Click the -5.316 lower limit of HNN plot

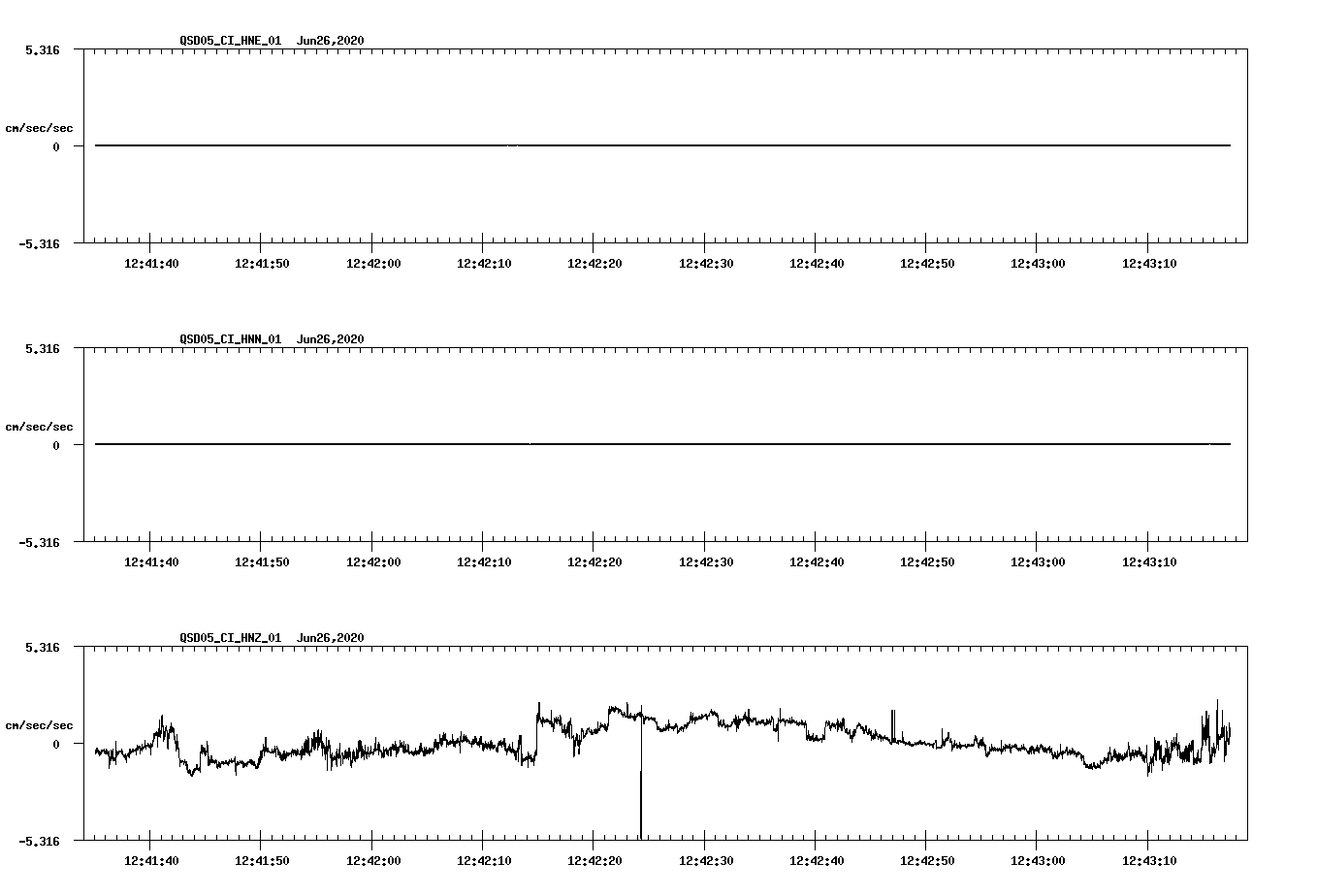tap(39, 543)
